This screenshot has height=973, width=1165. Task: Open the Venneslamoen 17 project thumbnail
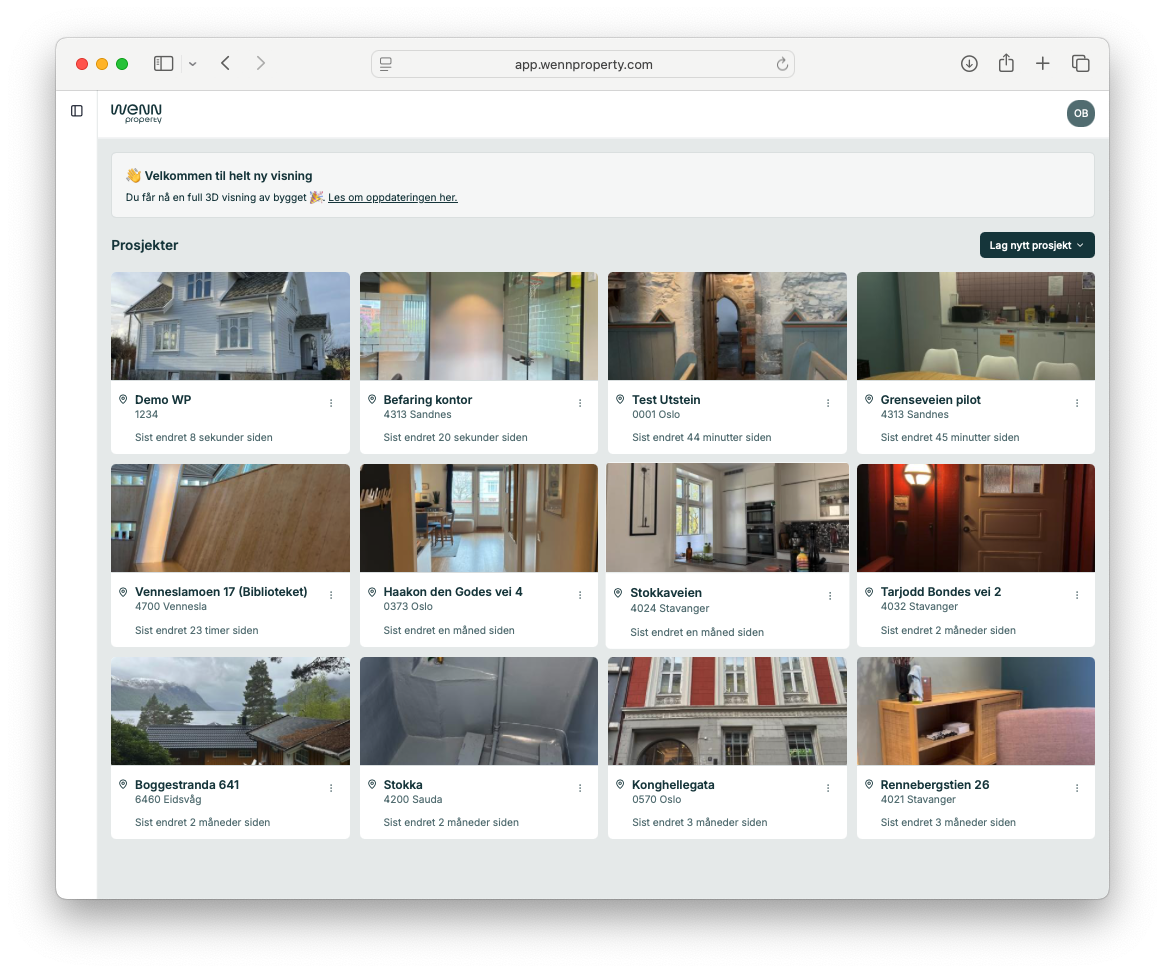point(230,518)
